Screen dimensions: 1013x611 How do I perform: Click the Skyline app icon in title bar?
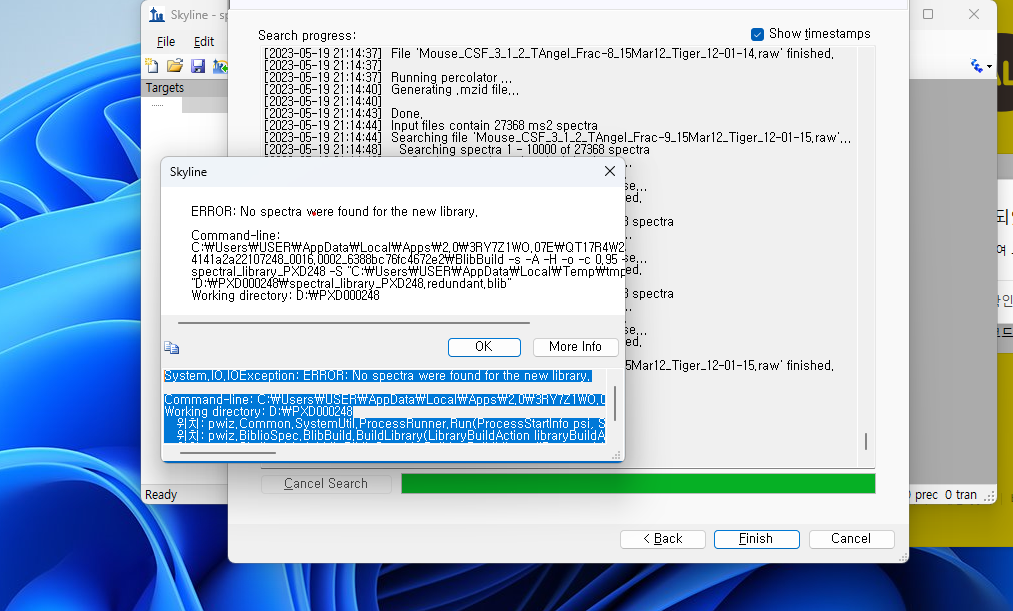(x=156, y=15)
